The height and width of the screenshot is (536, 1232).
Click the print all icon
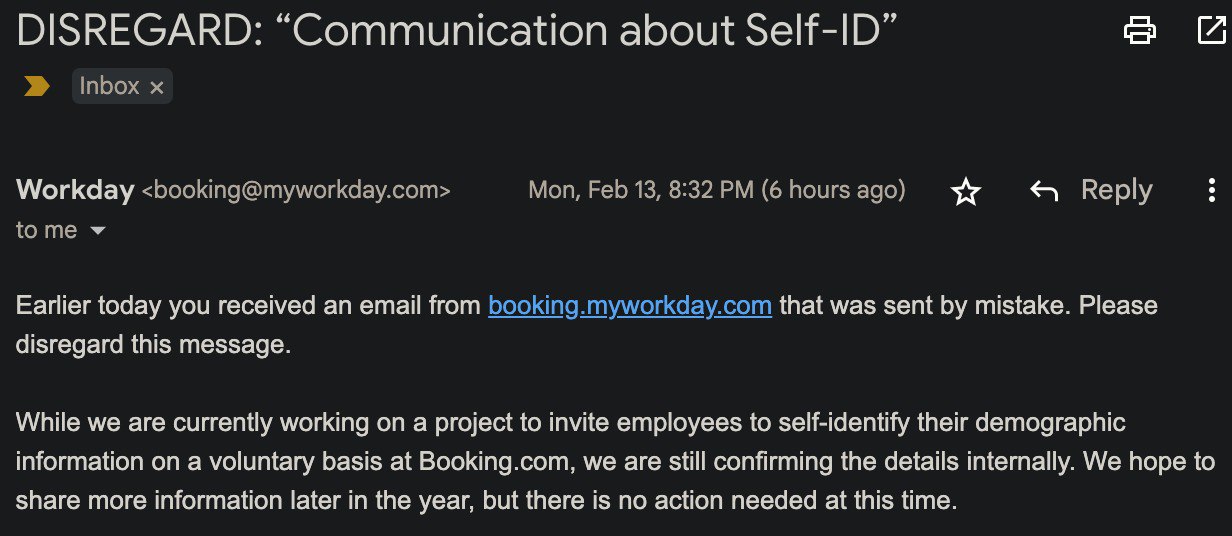click(1140, 32)
